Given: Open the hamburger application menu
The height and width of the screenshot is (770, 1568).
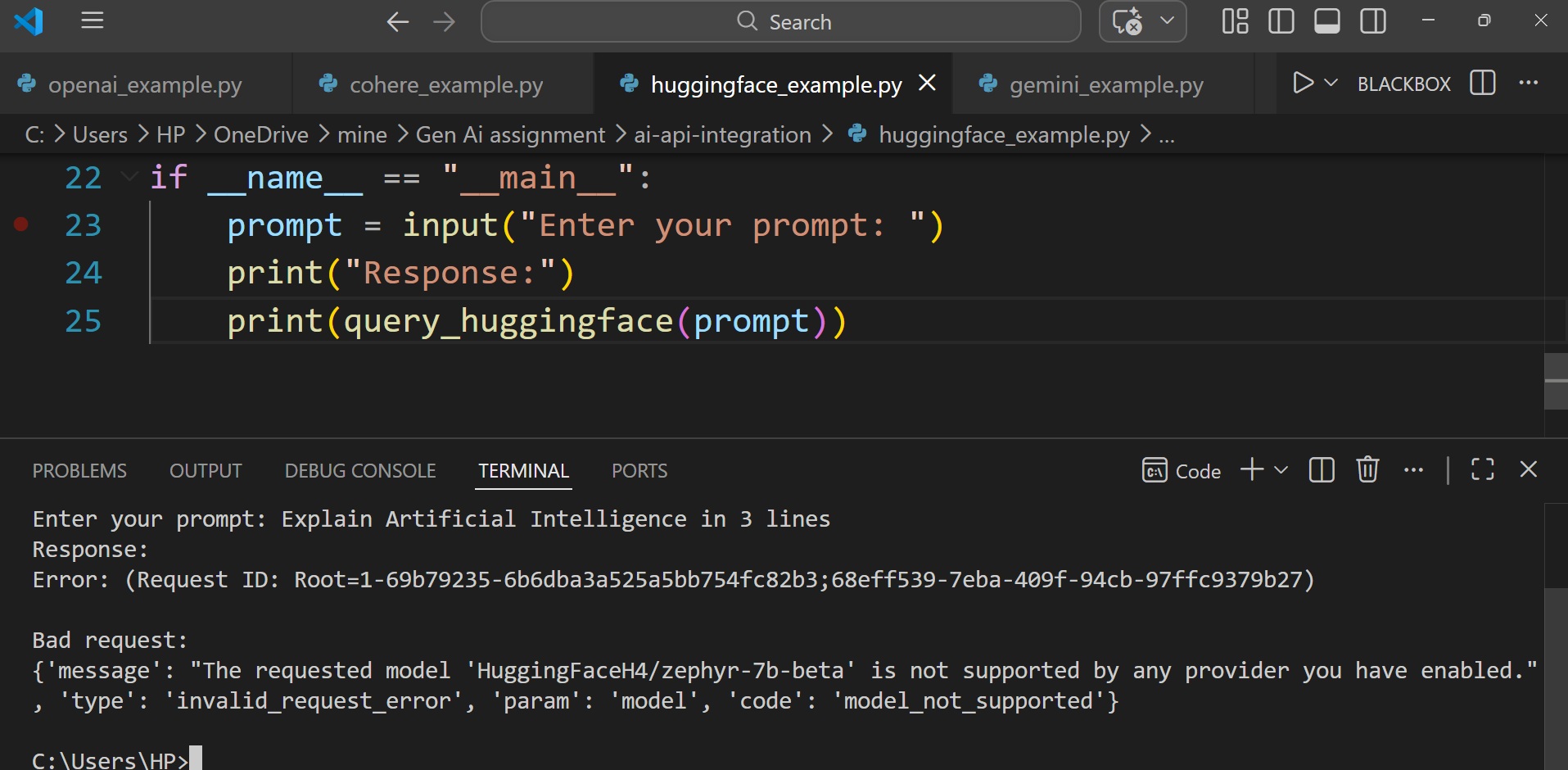Looking at the screenshot, I should 93,20.
